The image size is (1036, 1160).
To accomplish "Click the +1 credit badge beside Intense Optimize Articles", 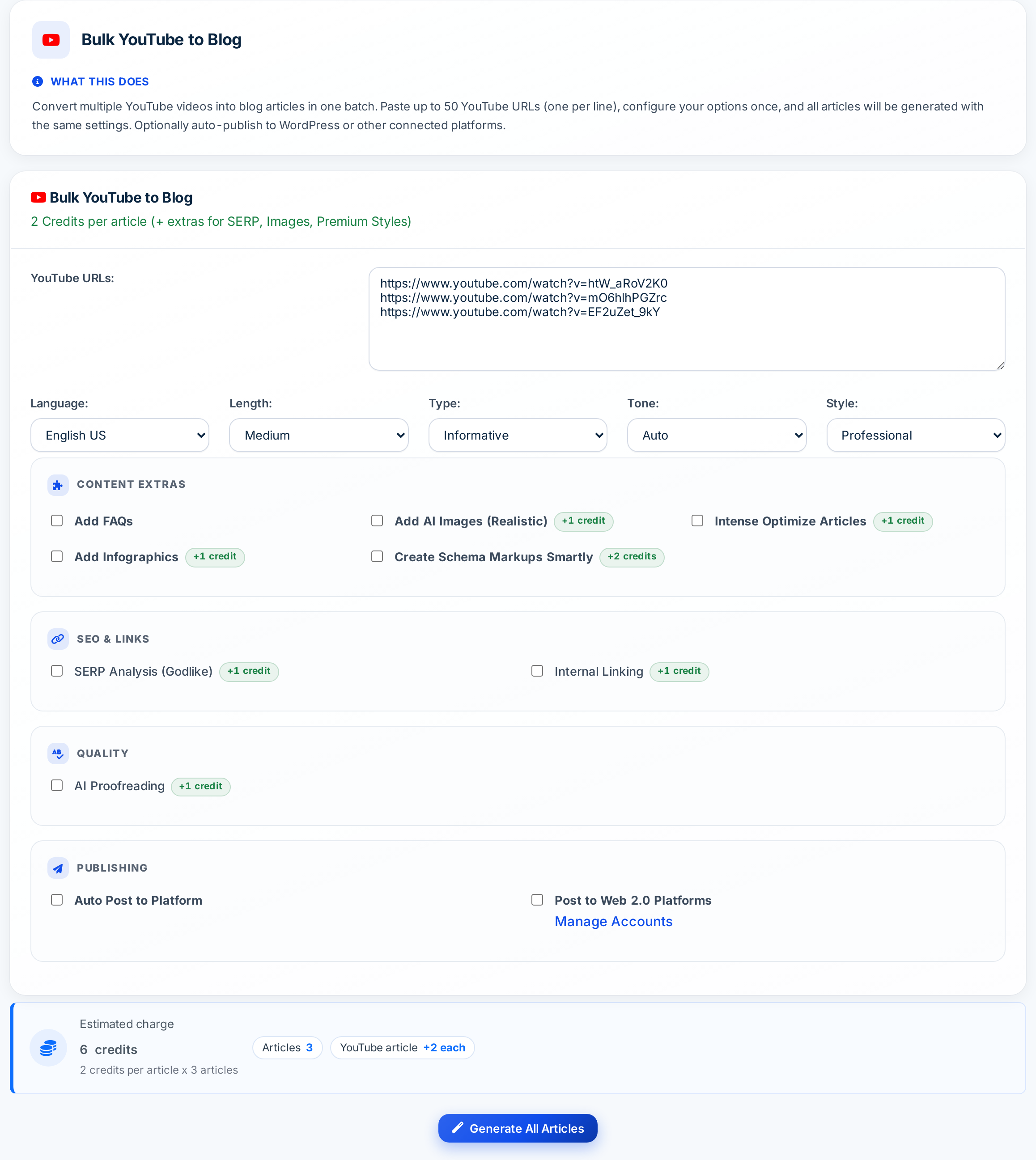I will coord(903,521).
